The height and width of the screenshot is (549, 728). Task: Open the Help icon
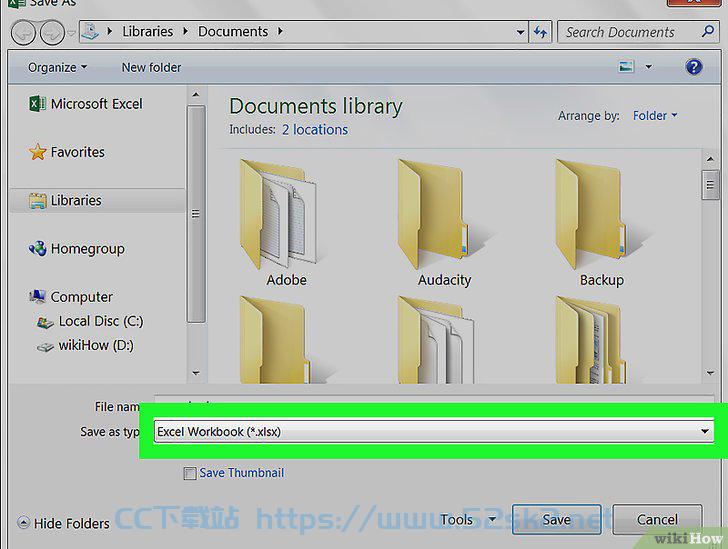point(694,67)
